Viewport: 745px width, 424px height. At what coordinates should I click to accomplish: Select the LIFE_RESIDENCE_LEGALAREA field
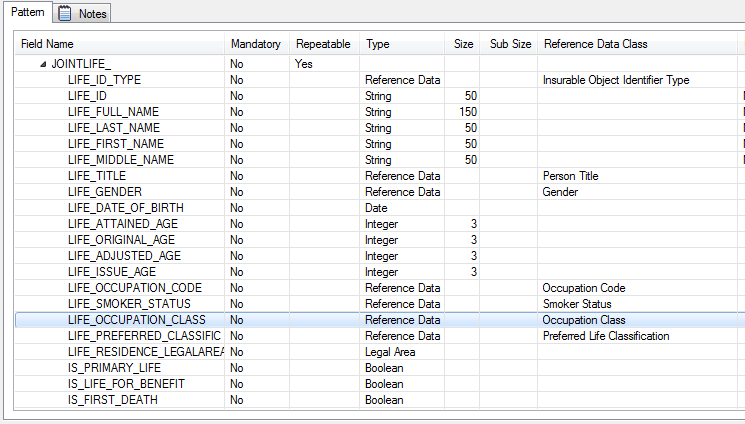(146, 352)
